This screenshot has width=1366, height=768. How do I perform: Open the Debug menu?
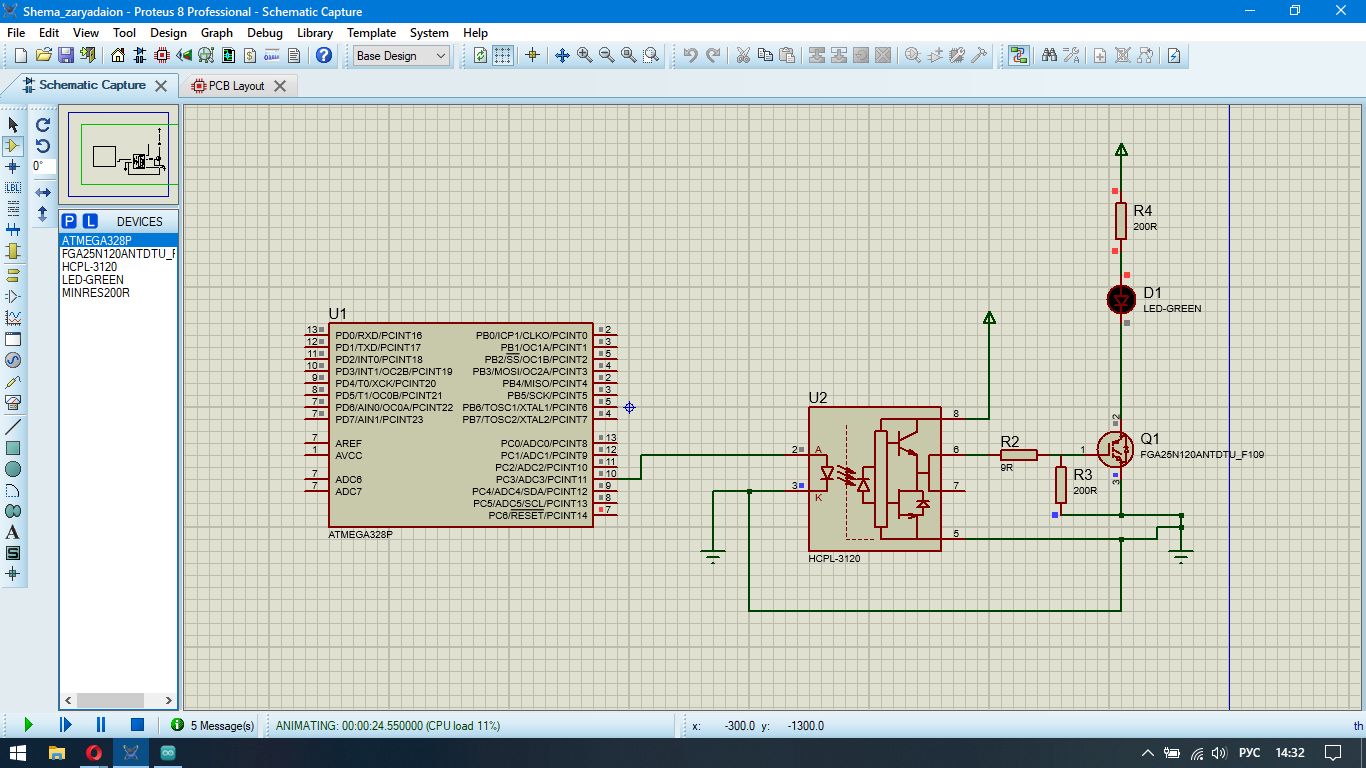coord(265,33)
